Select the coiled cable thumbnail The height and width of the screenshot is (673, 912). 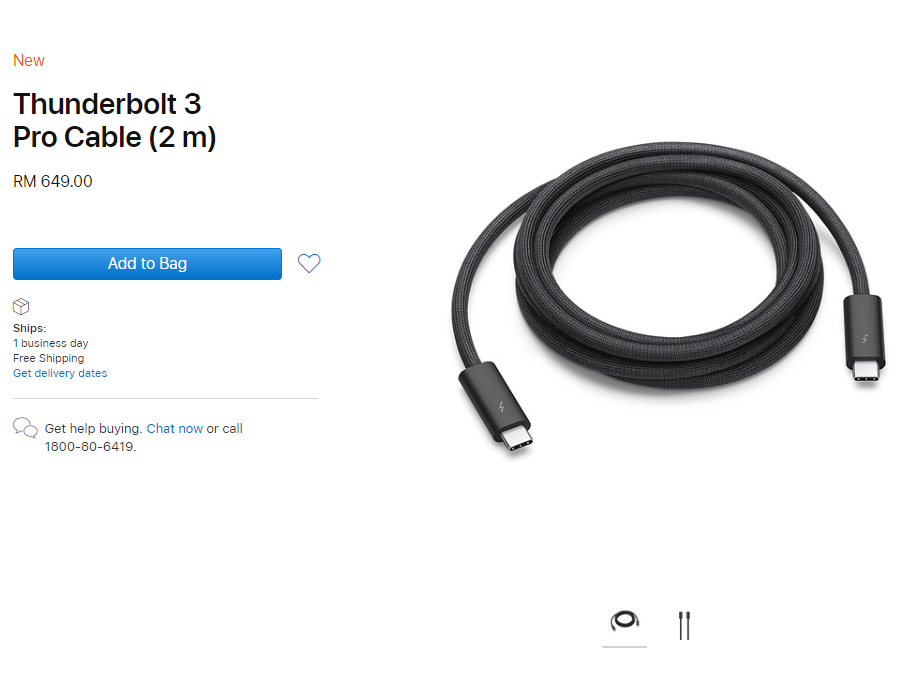tap(625, 621)
